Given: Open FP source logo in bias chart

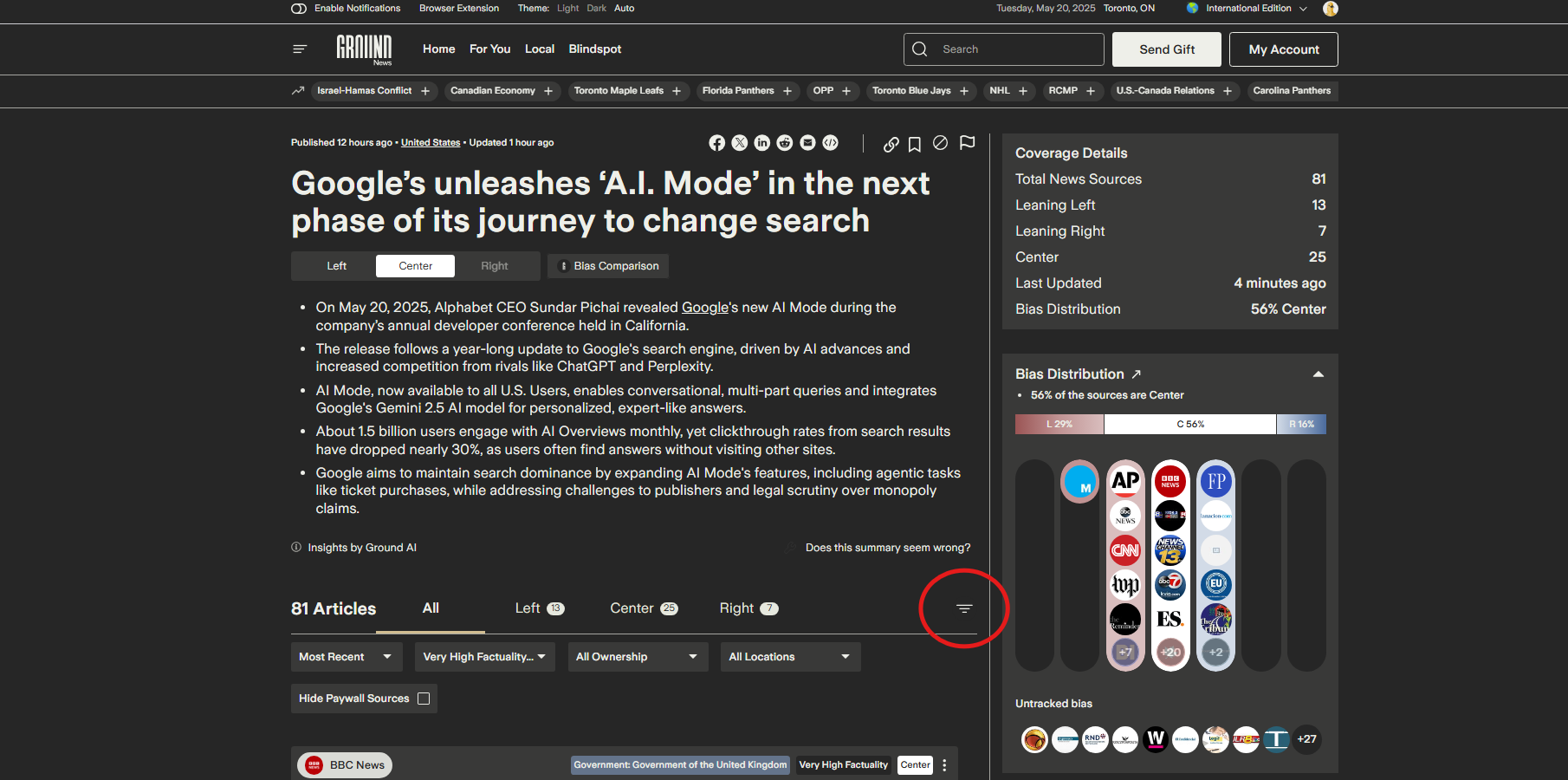Looking at the screenshot, I should pyautogui.click(x=1216, y=481).
